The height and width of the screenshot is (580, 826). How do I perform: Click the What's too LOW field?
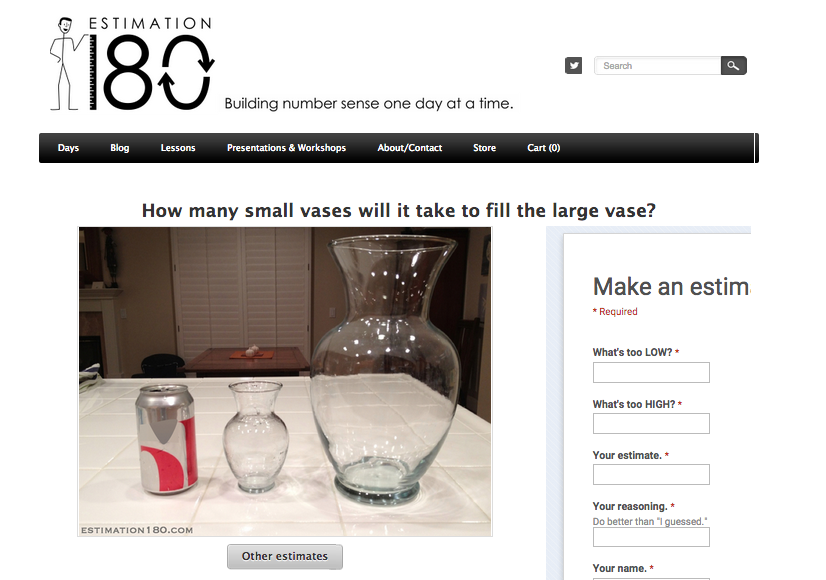[x=651, y=372]
